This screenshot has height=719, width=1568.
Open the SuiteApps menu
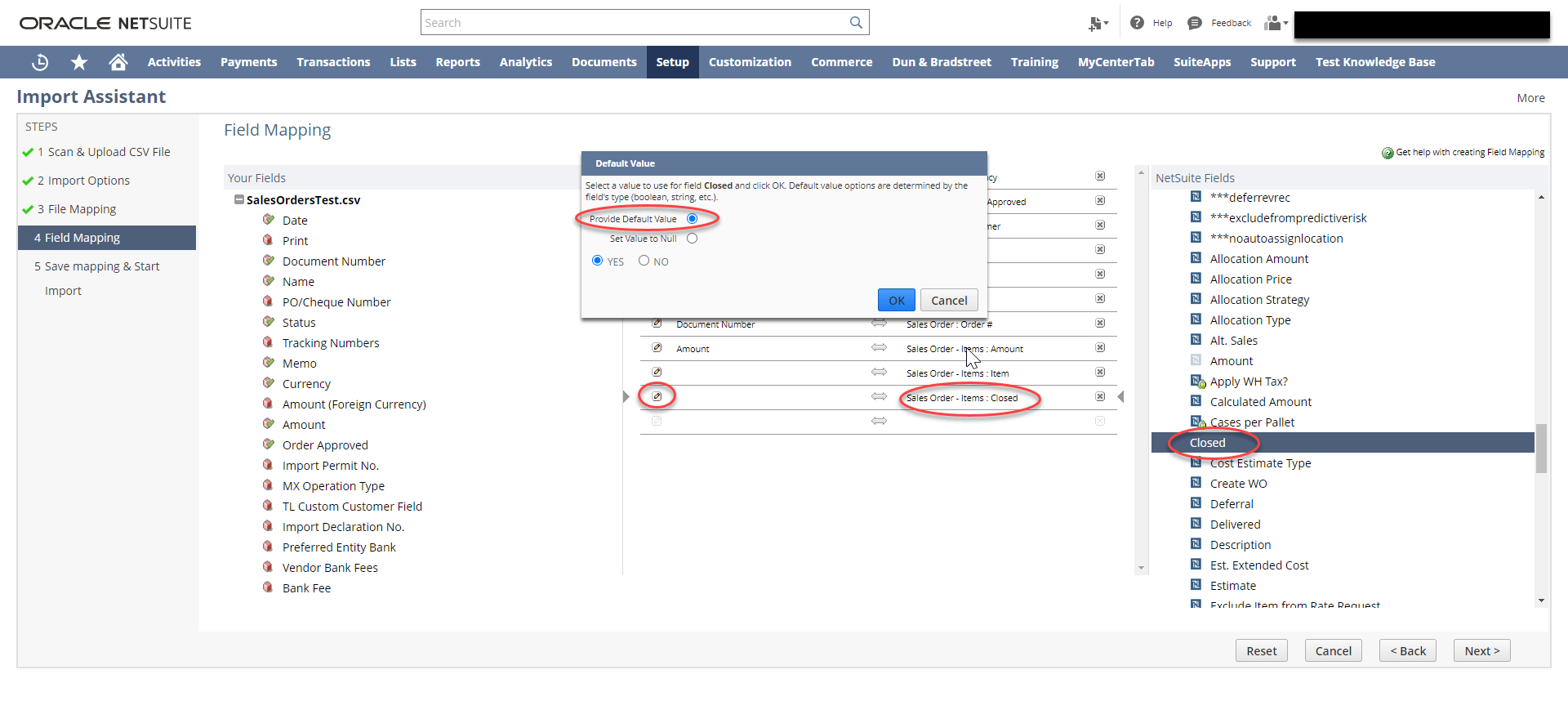tap(1202, 62)
